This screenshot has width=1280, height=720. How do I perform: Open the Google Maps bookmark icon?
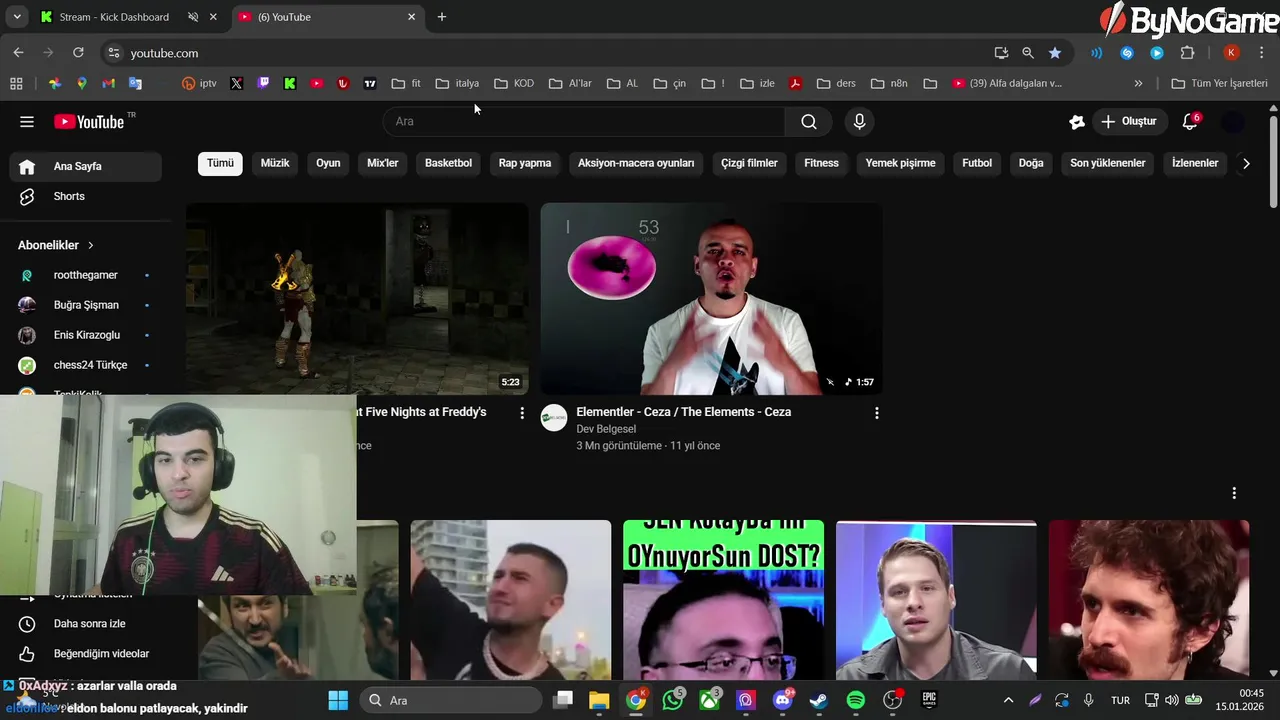pos(82,84)
